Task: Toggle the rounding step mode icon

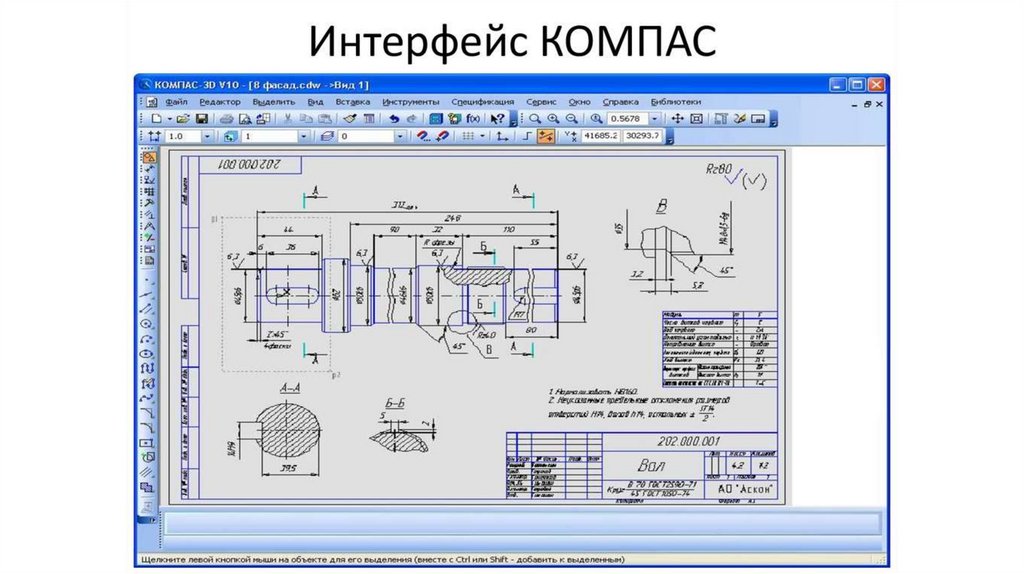Action: pos(527,136)
